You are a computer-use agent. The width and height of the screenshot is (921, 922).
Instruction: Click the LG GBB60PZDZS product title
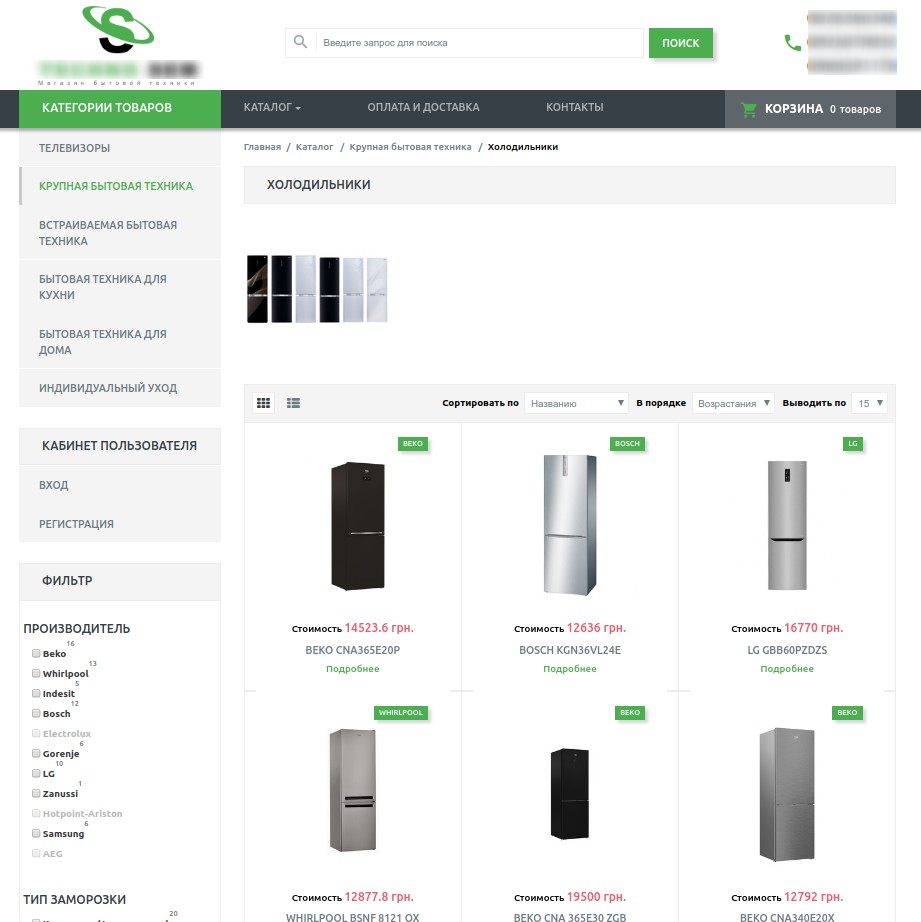(x=787, y=650)
